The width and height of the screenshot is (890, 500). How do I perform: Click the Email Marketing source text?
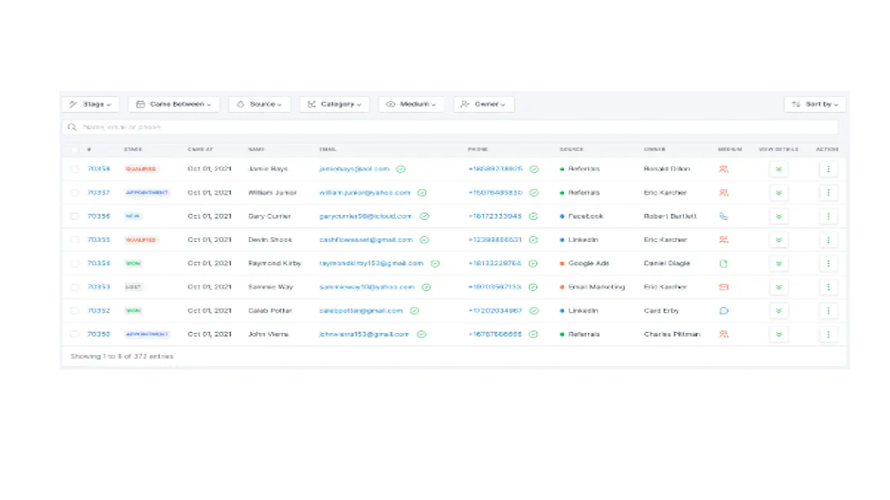pos(597,287)
